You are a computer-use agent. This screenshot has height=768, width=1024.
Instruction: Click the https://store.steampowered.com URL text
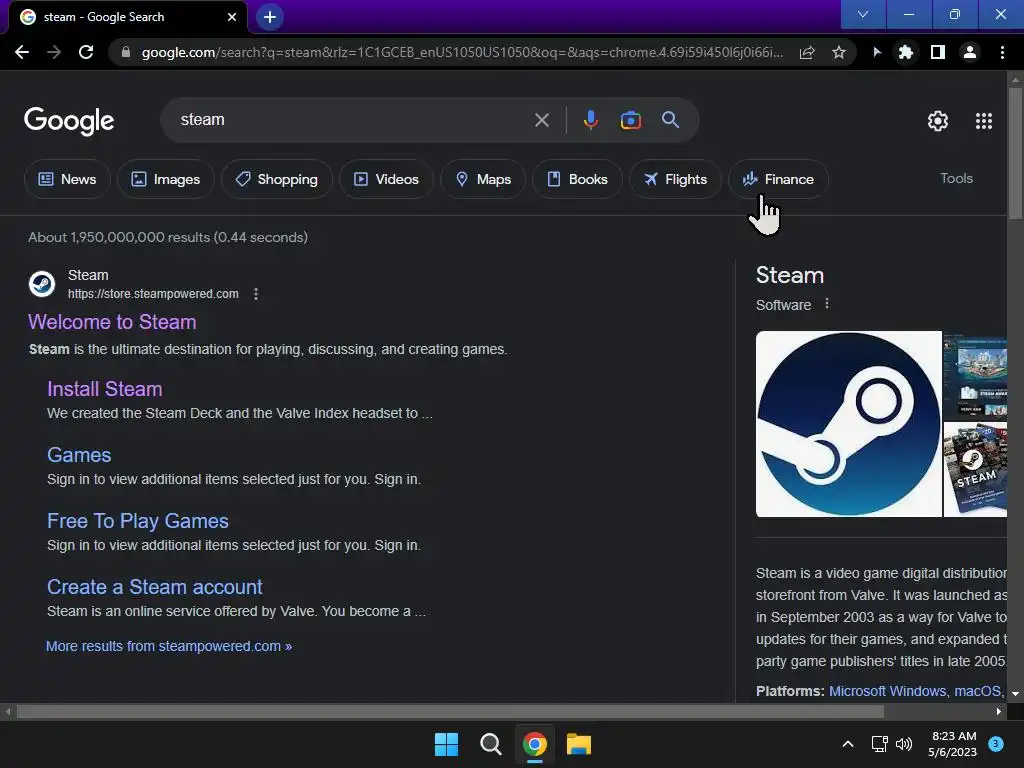coord(153,294)
